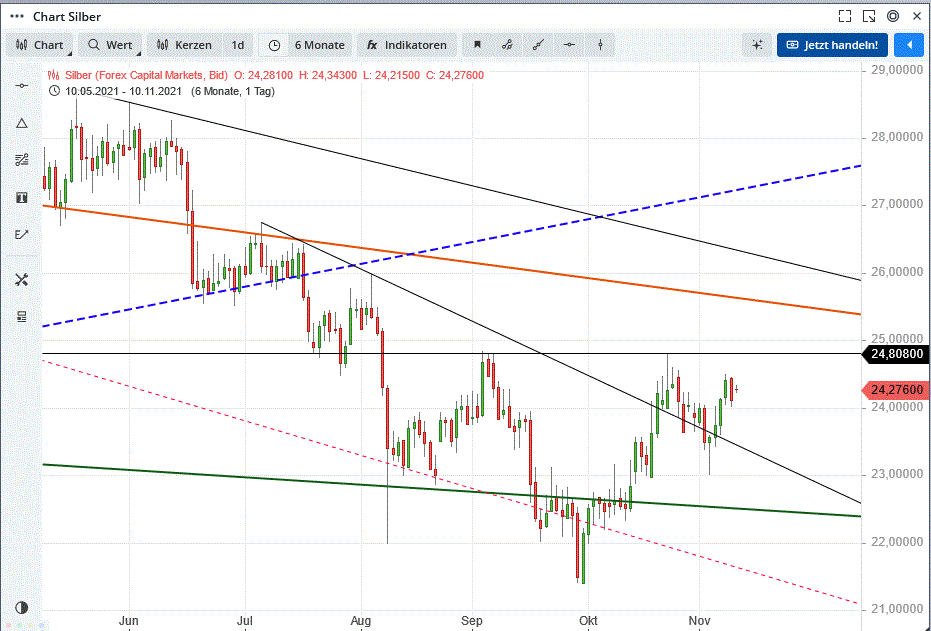Open the shapes tool in the left sidebar
This screenshot has width=931, height=631.
pos(21,122)
